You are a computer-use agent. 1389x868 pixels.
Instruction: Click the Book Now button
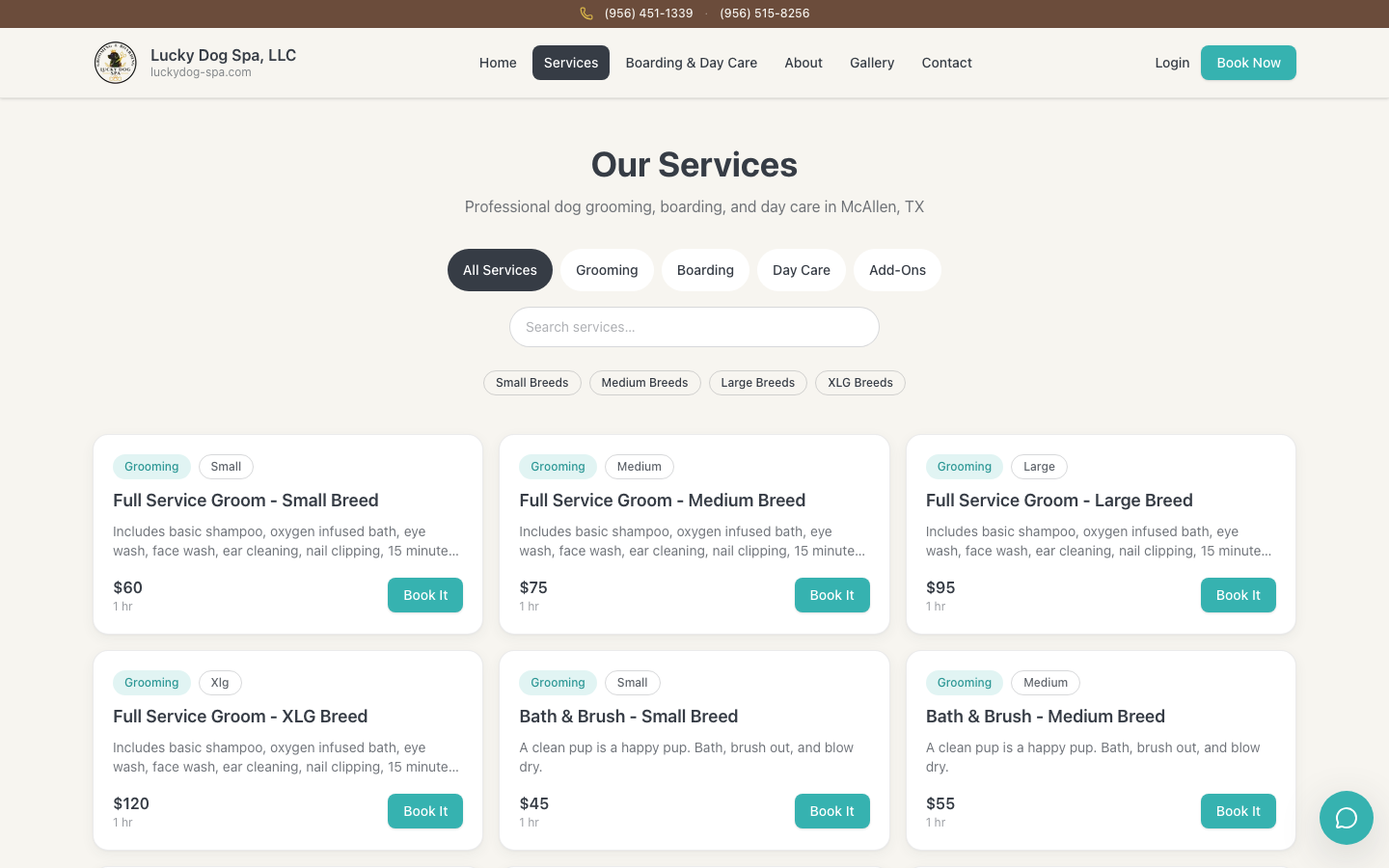1248,63
